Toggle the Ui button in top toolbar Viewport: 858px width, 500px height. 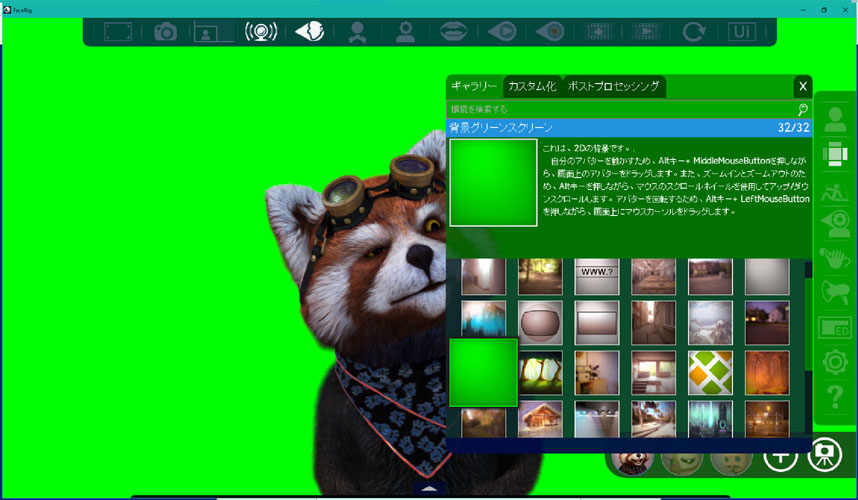(741, 32)
